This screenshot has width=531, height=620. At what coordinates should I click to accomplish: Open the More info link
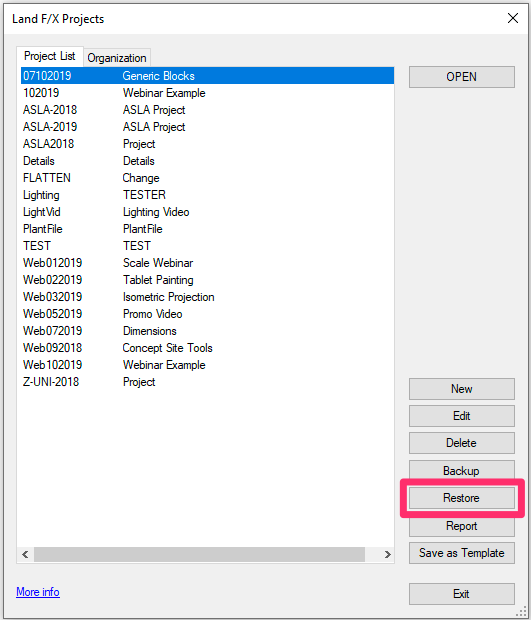tap(38, 592)
